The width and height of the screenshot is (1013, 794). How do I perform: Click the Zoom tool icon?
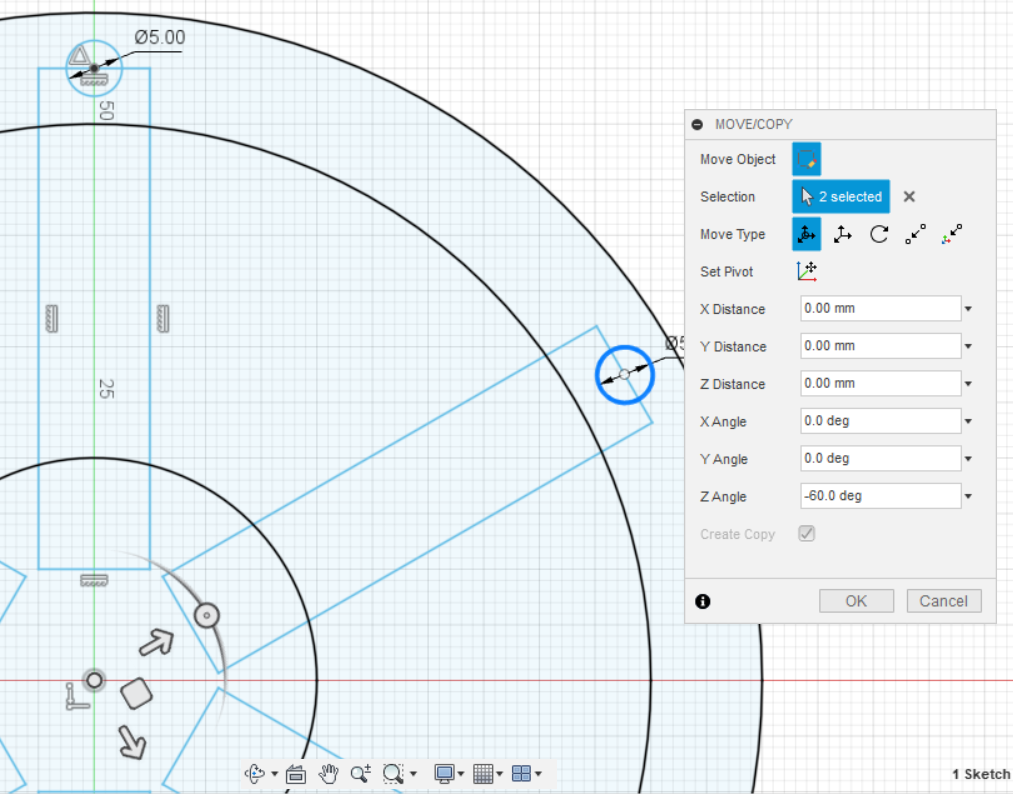360,773
